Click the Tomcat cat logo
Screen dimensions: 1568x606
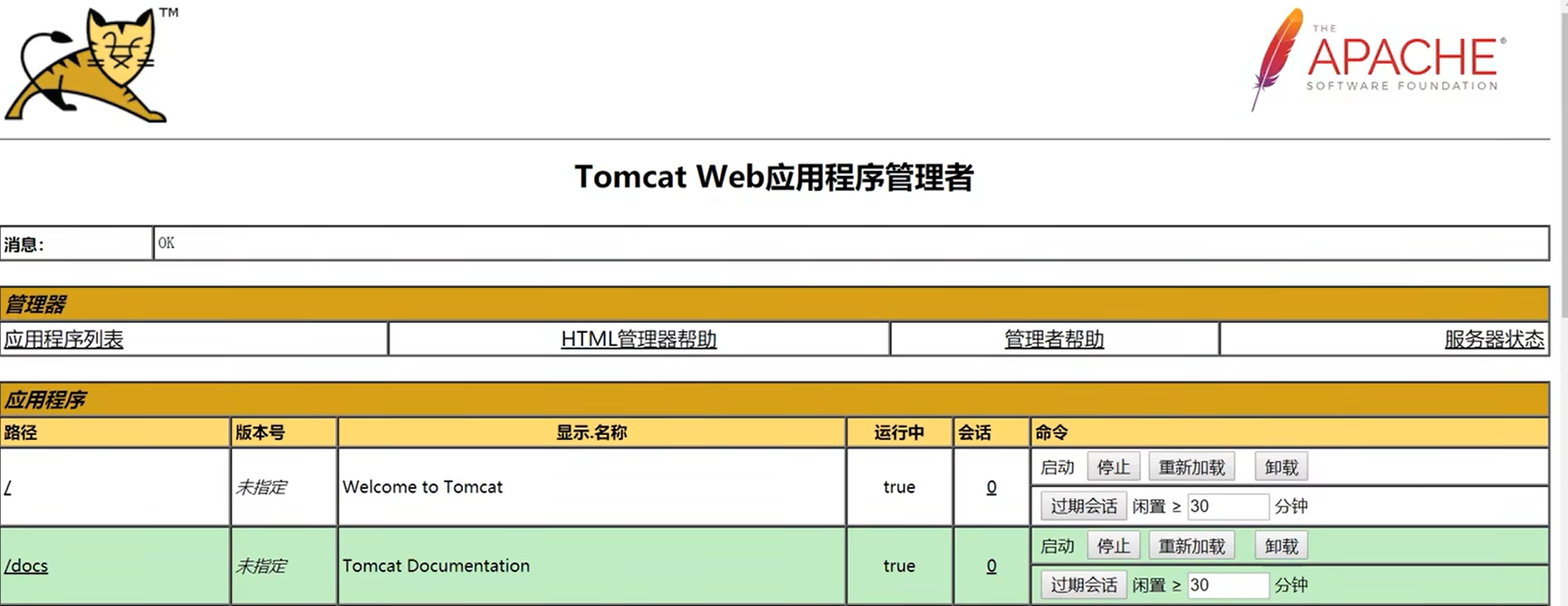(x=90, y=65)
